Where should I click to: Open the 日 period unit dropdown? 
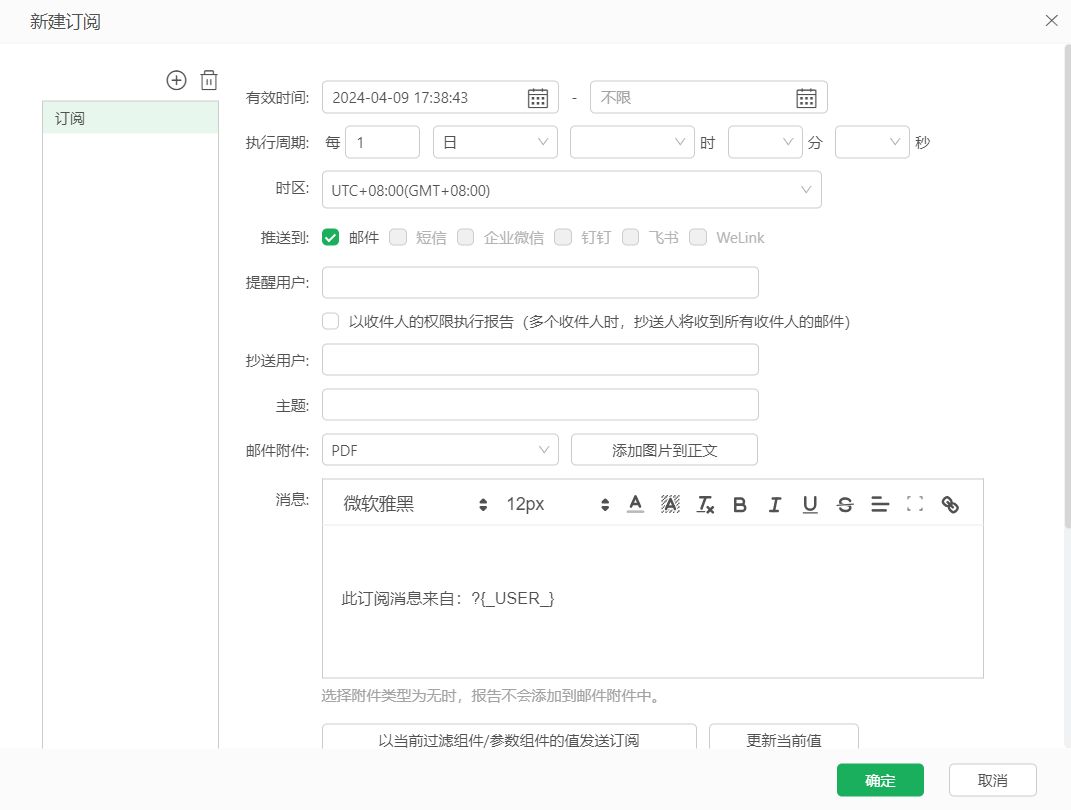tap(495, 142)
